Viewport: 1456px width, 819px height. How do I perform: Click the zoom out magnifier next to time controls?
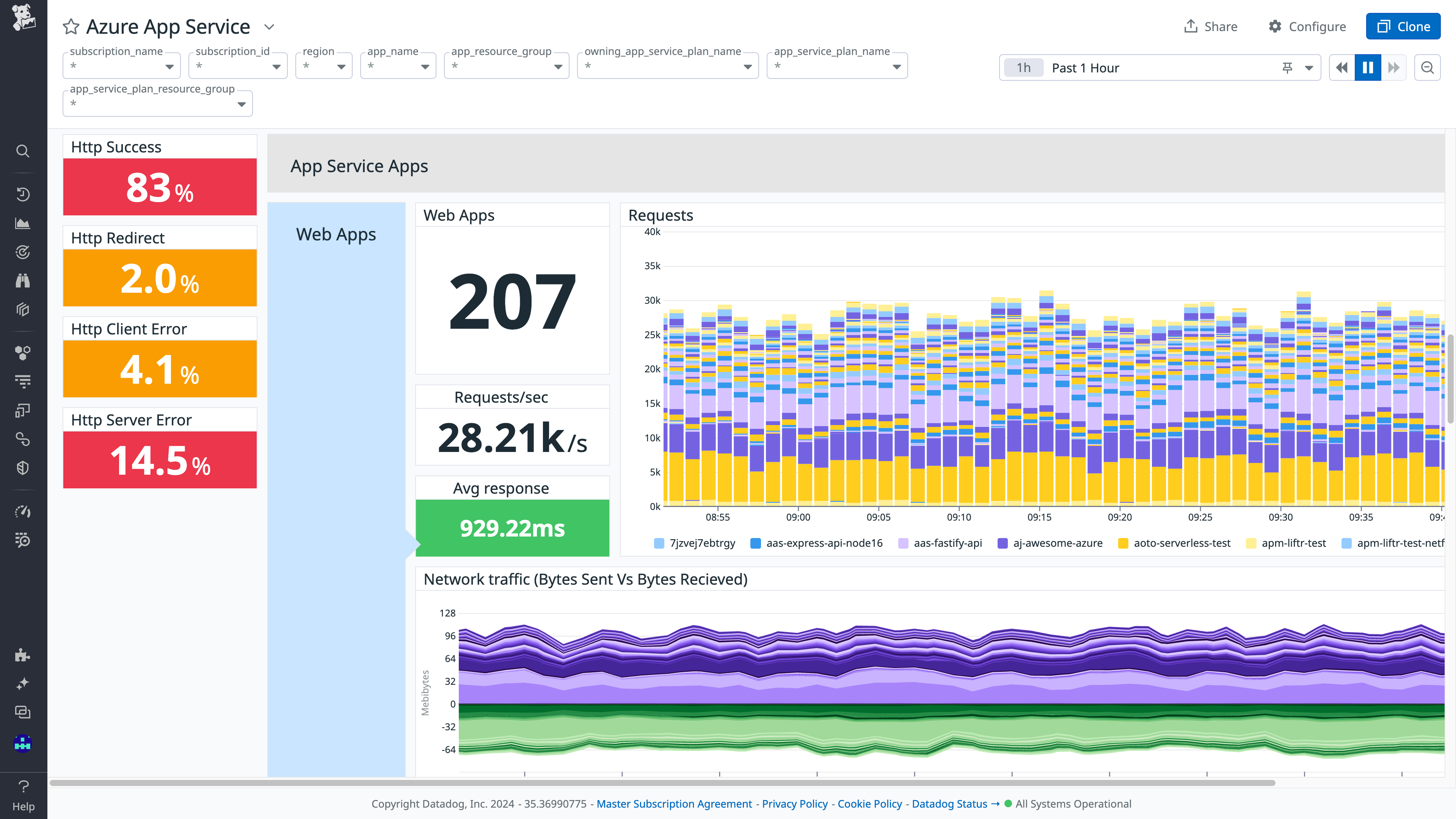1426,67
